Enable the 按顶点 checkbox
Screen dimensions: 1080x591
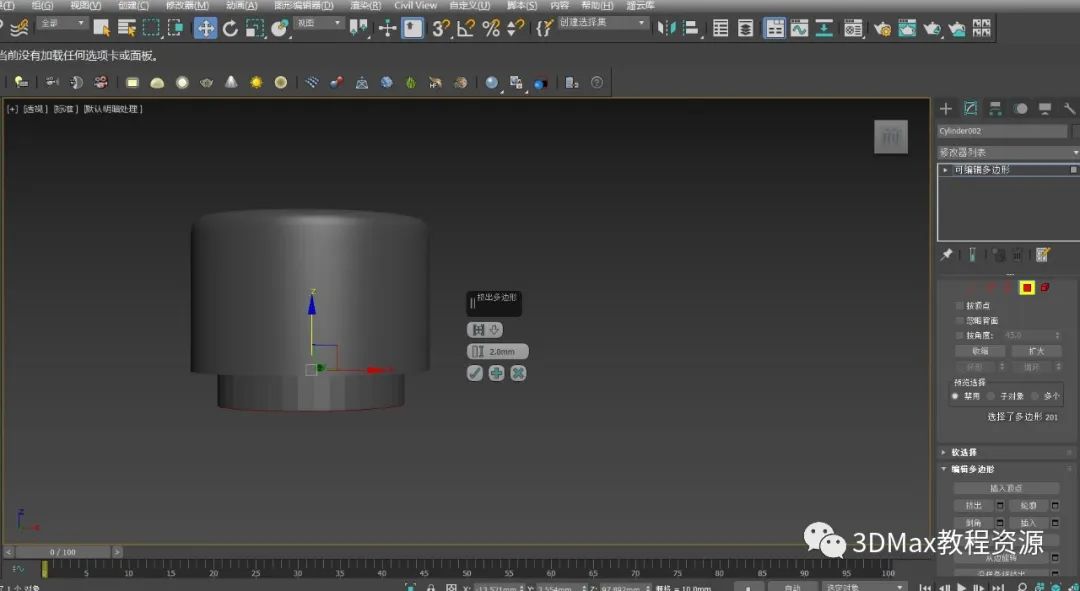pos(960,306)
